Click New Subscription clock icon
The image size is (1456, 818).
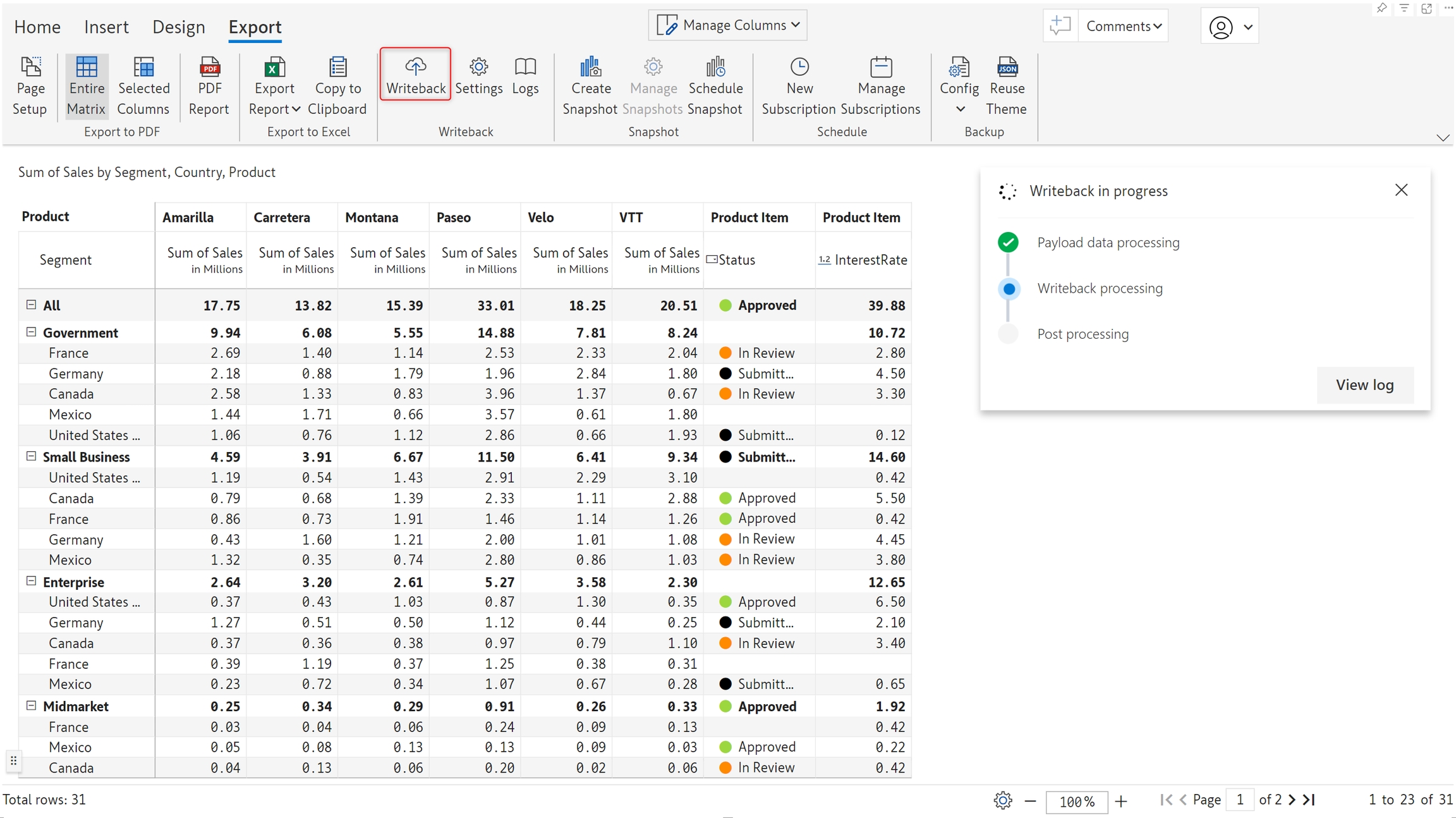799,67
